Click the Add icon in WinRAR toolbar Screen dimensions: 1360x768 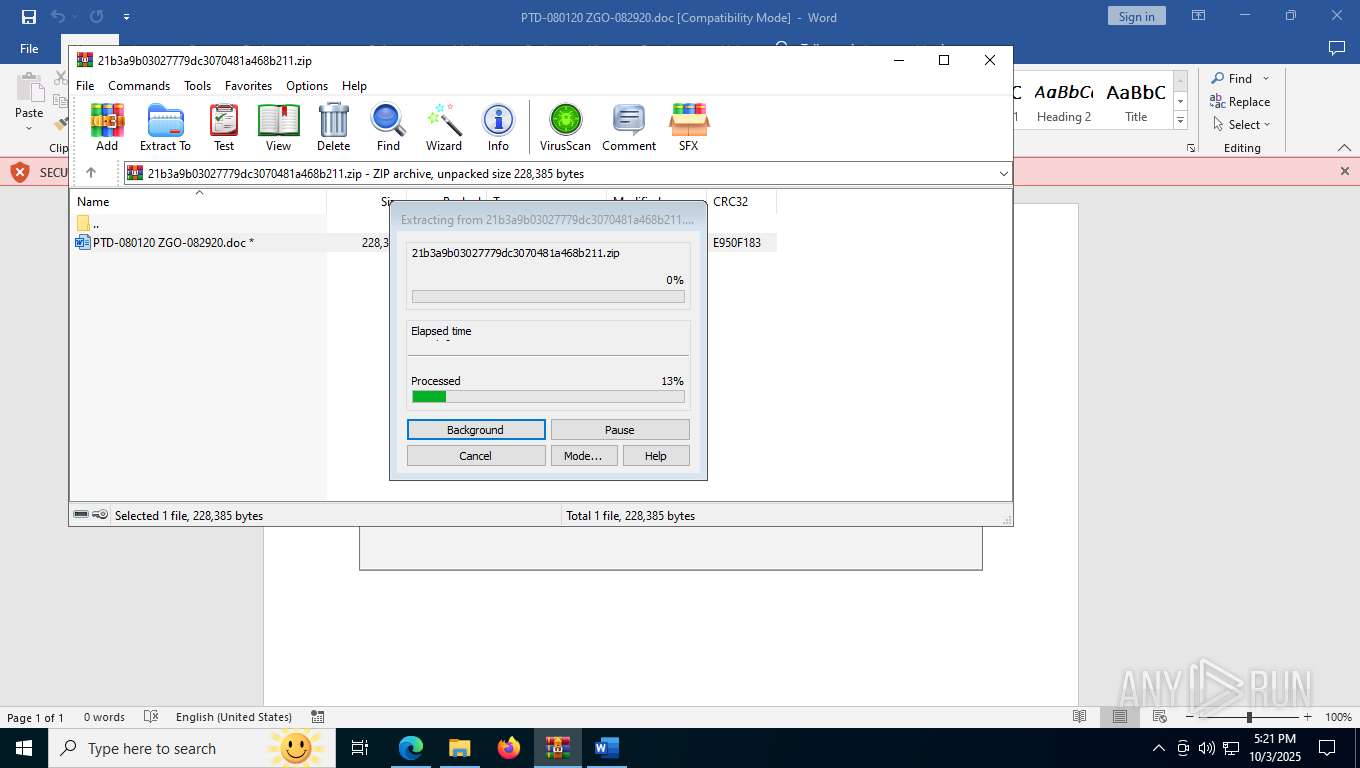point(107,127)
